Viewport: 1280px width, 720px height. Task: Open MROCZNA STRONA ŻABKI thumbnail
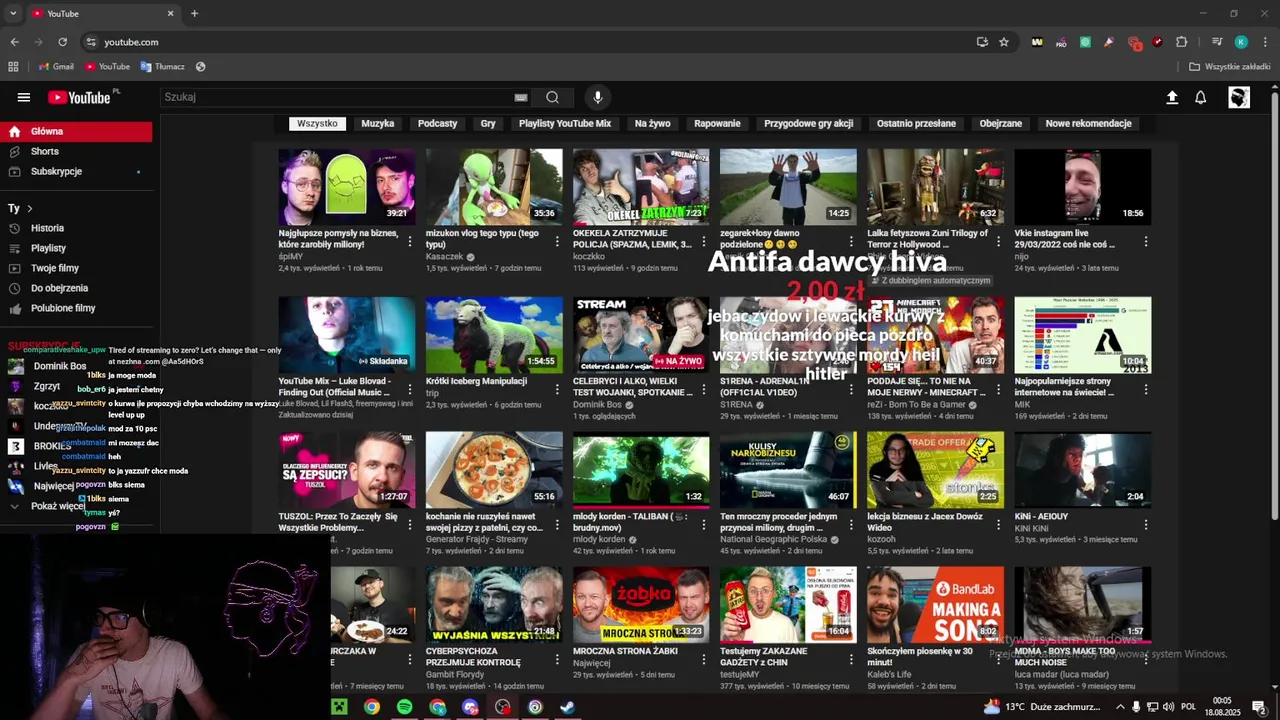641,605
